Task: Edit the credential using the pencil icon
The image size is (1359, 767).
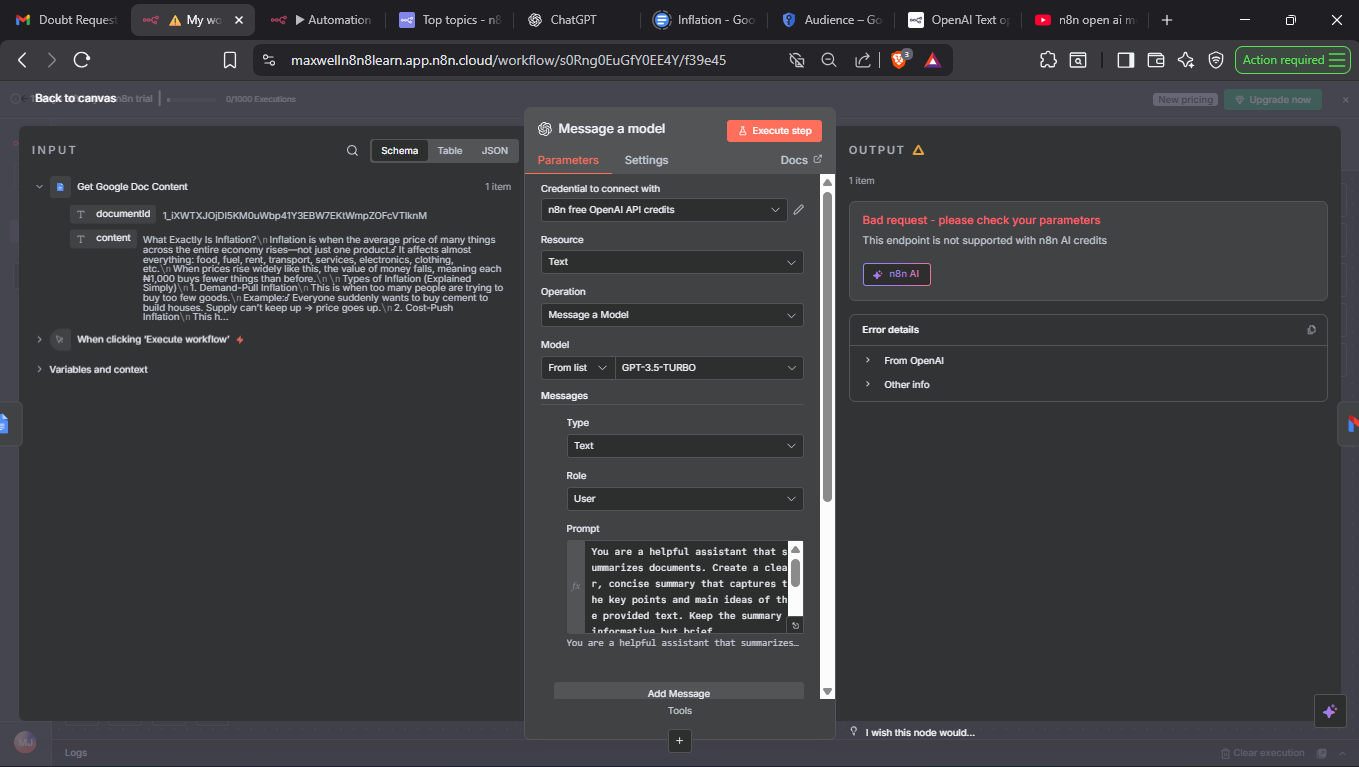Action: point(798,210)
